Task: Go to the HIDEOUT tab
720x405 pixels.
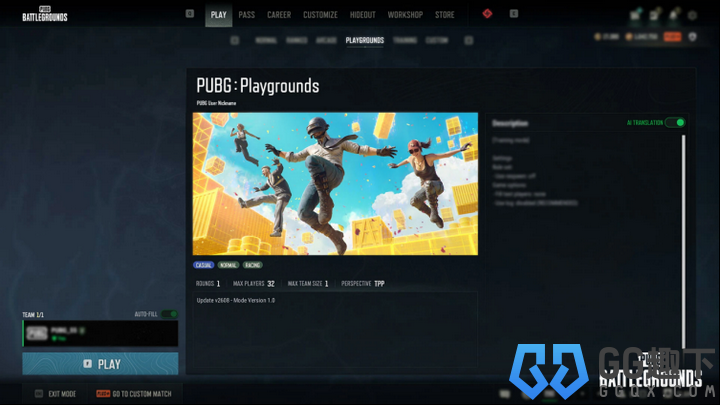Action: tap(363, 15)
